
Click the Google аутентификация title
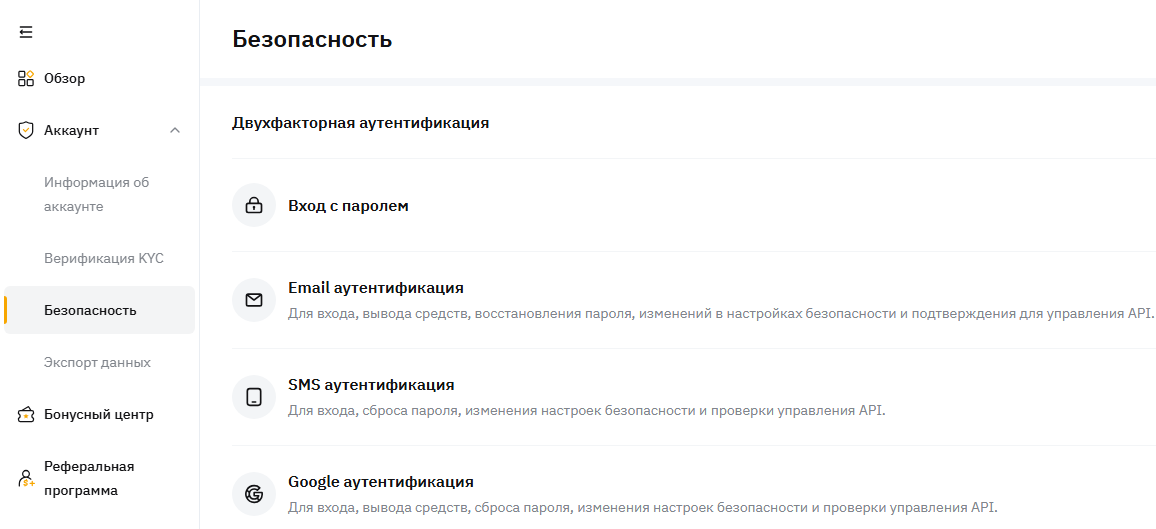380,482
